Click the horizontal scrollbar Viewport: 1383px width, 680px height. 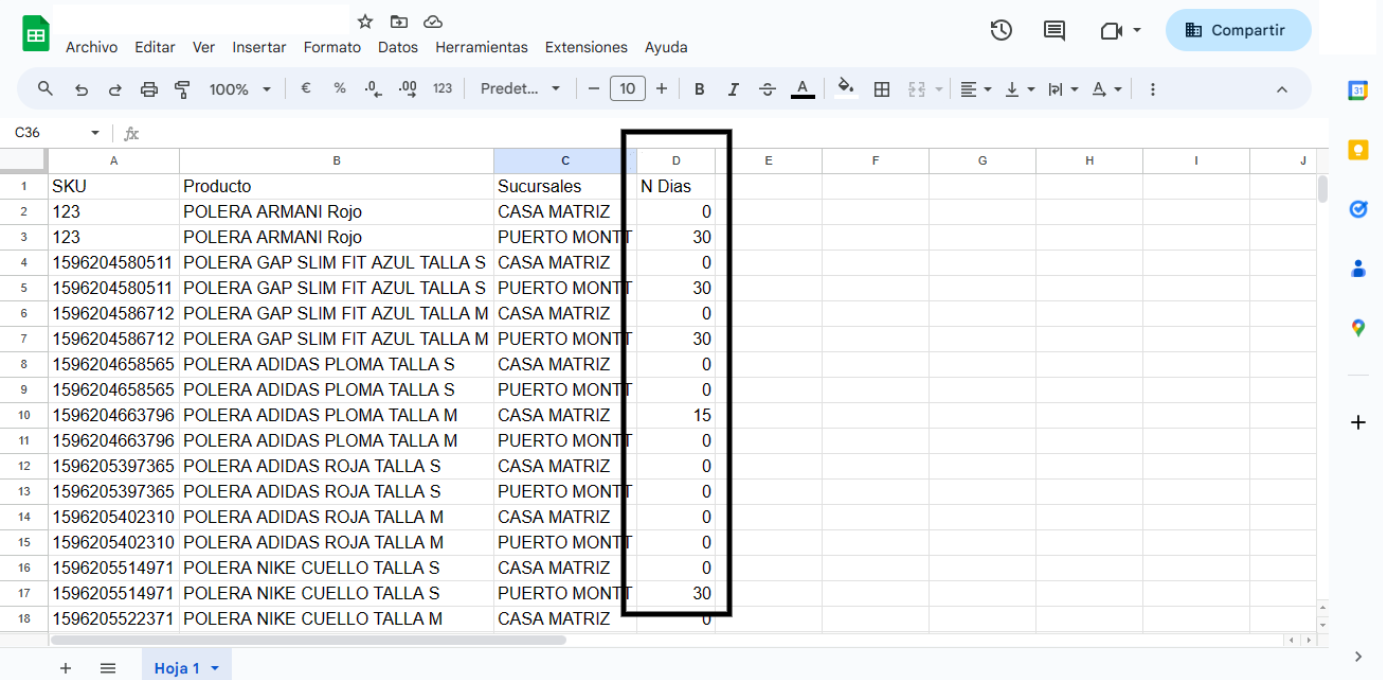[x=308, y=640]
